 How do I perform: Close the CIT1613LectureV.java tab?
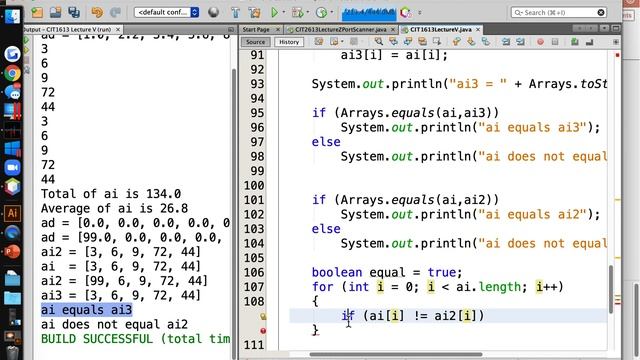[x=478, y=29]
